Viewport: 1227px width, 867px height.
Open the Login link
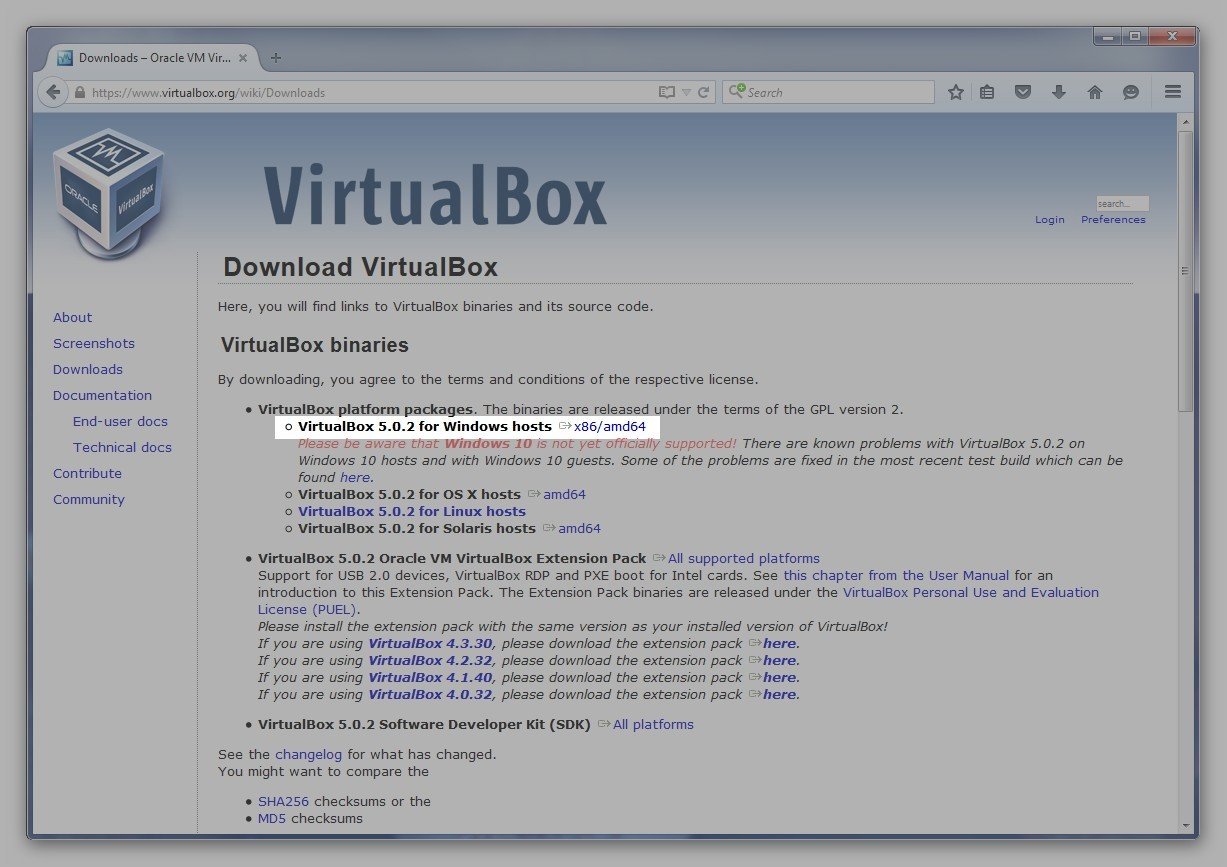(1050, 219)
